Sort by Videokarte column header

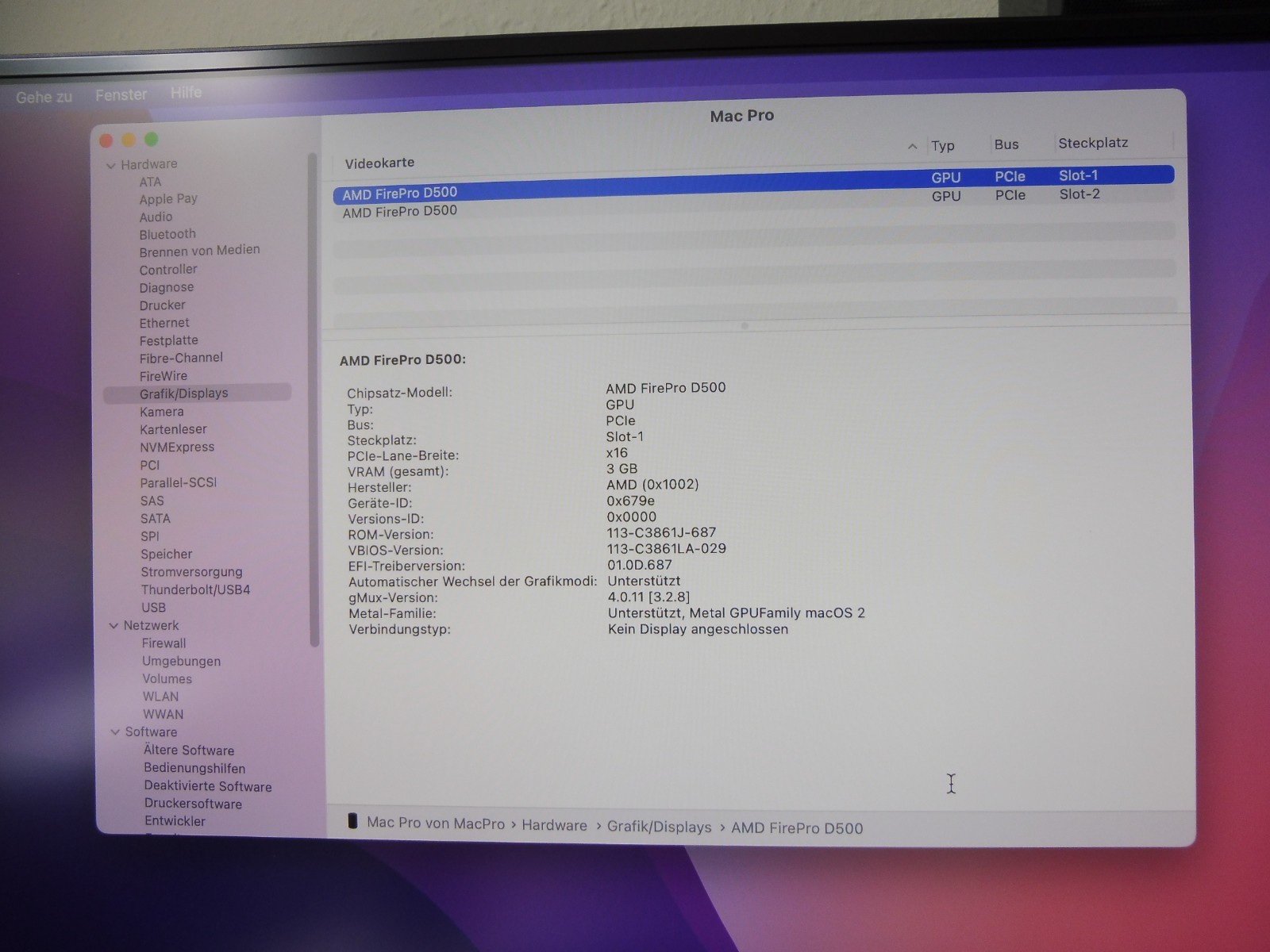(x=379, y=163)
